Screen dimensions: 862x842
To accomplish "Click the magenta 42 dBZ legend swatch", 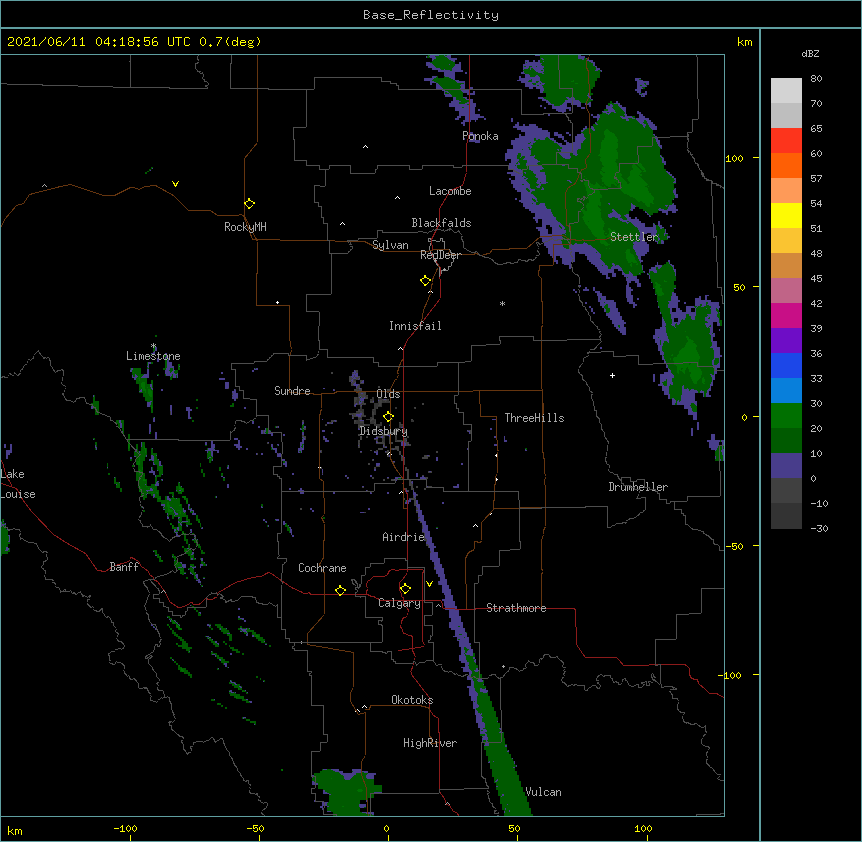I will (x=786, y=315).
